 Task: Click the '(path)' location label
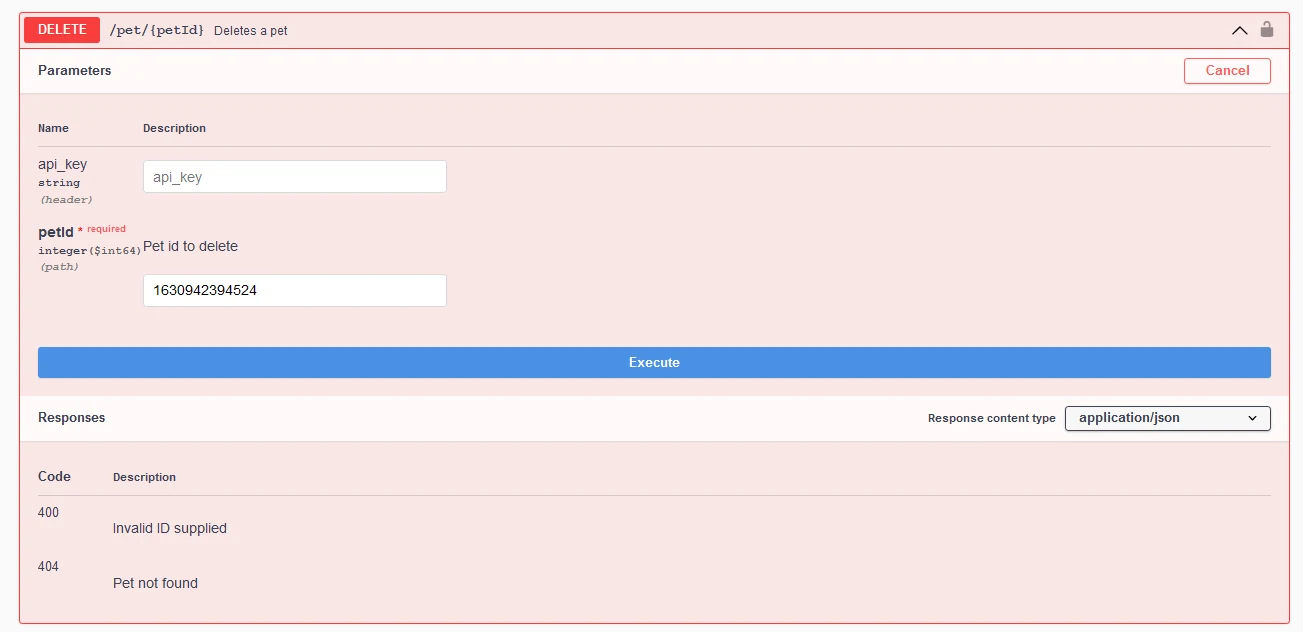(58, 267)
